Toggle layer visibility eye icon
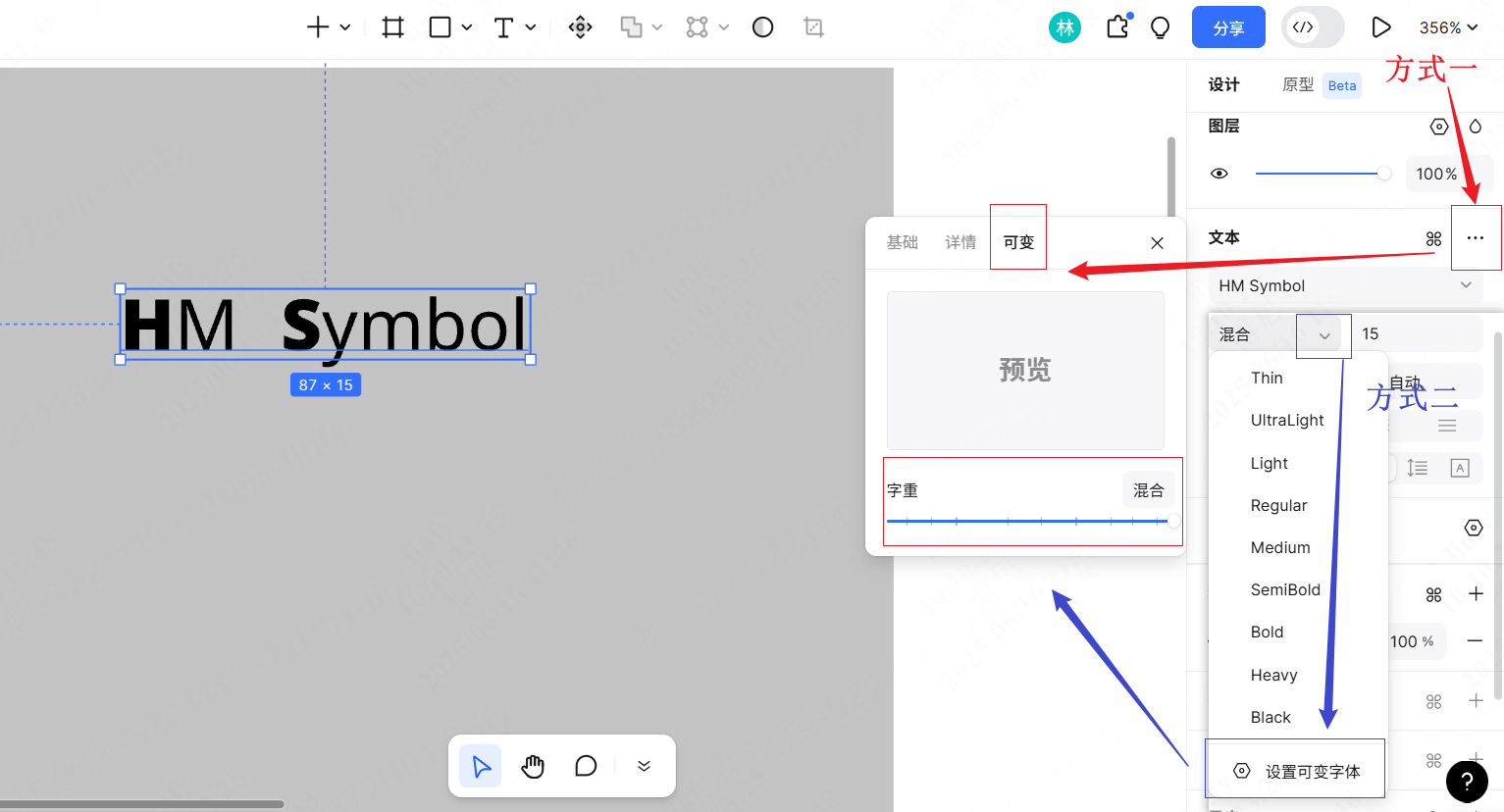 pyautogui.click(x=1219, y=174)
